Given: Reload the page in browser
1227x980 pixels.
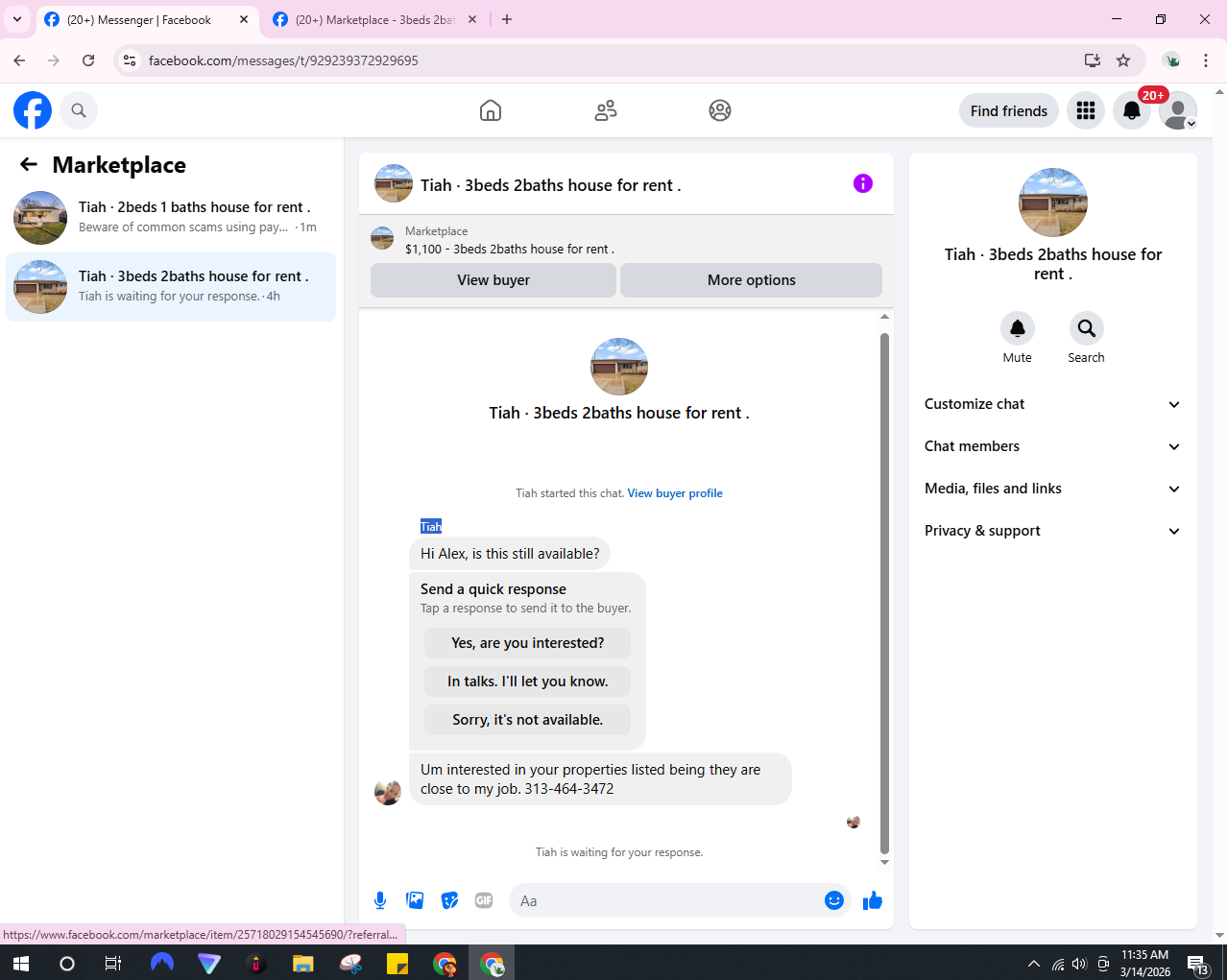Looking at the screenshot, I should coord(88,60).
